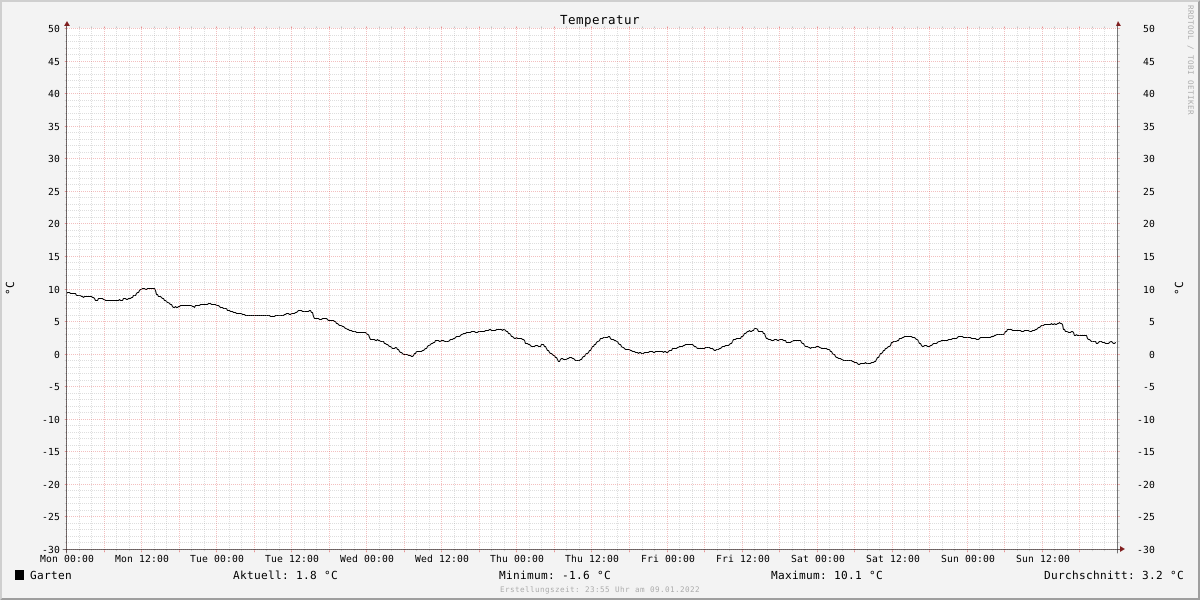Click the '15' label on right axis
This screenshot has height=600, width=1200.
[x=1148, y=256]
